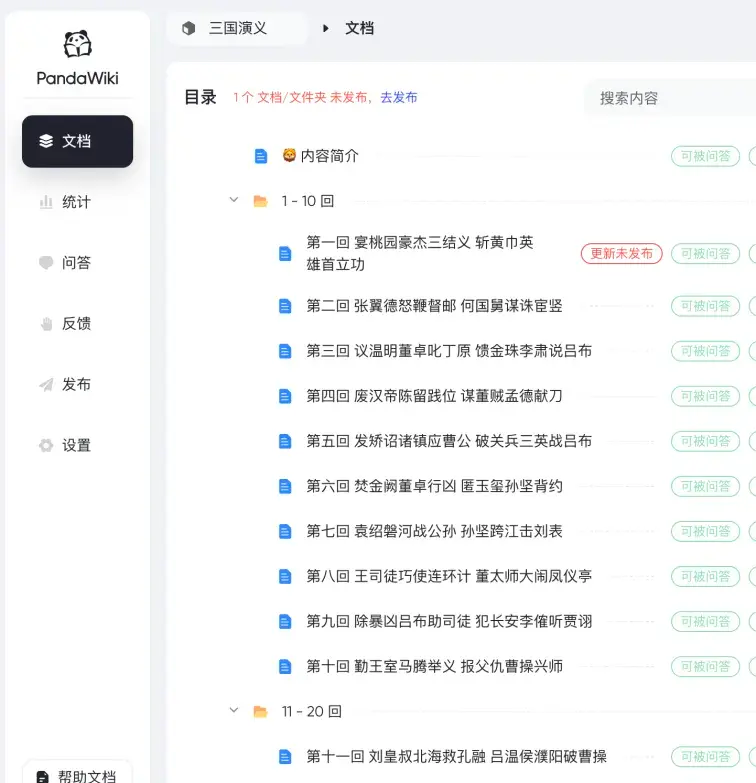Click the document icon of 第四回
The height and width of the screenshot is (783, 756).
(285, 396)
